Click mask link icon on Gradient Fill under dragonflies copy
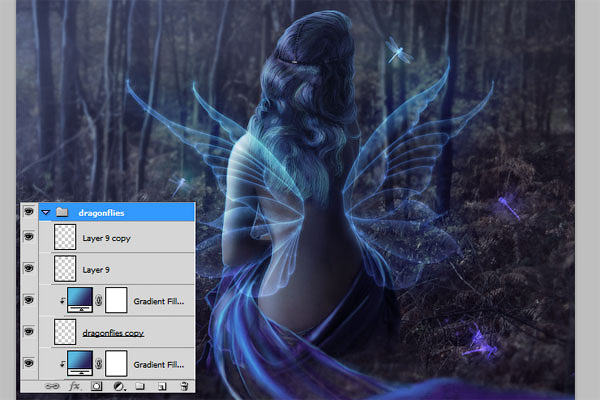The height and width of the screenshot is (400, 600). click(x=98, y=364)
